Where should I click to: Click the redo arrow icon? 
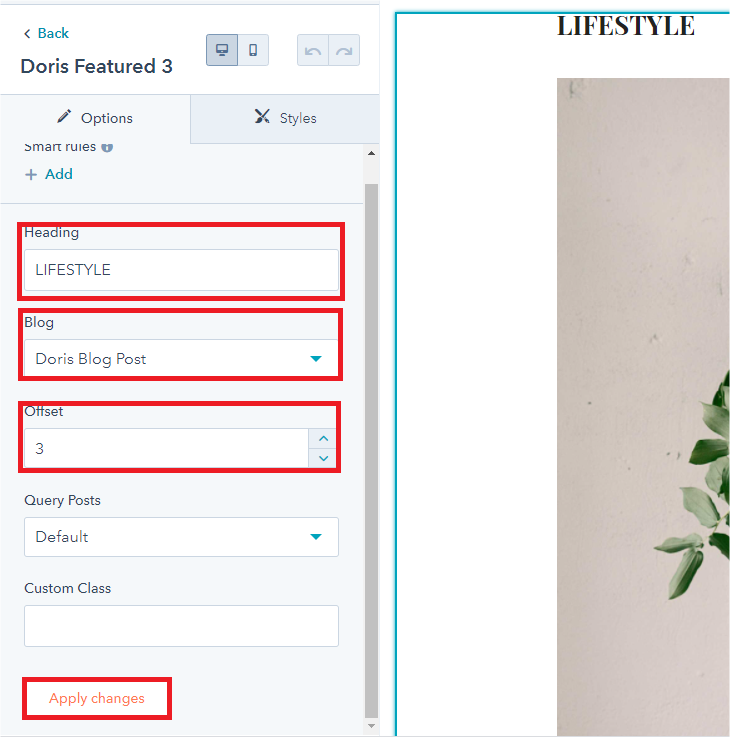pos(344,50)
